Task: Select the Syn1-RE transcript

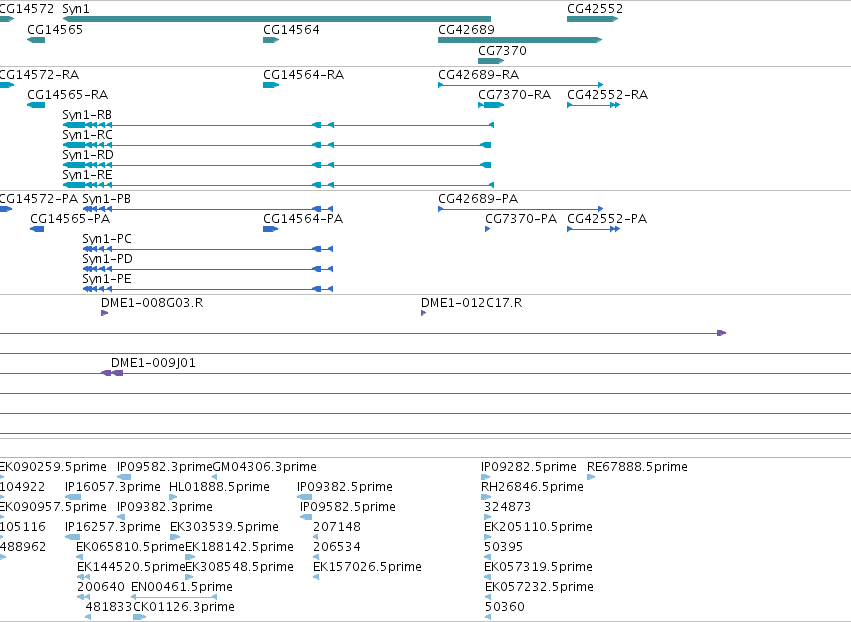Action: [278, 185]
